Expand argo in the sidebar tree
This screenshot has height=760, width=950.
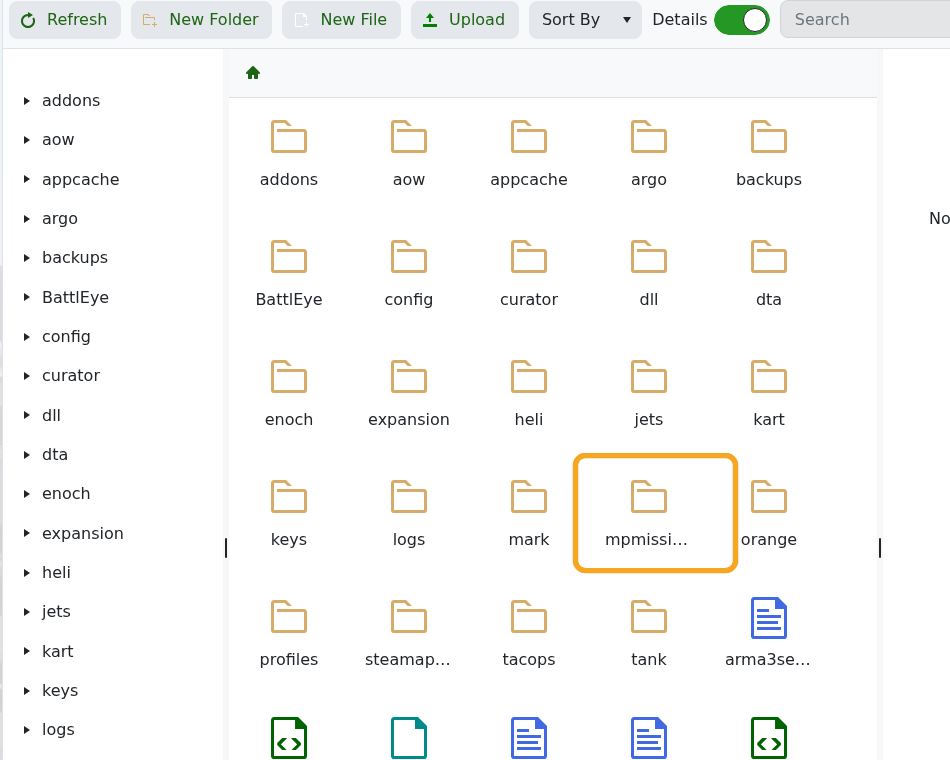tap(27, 219)
